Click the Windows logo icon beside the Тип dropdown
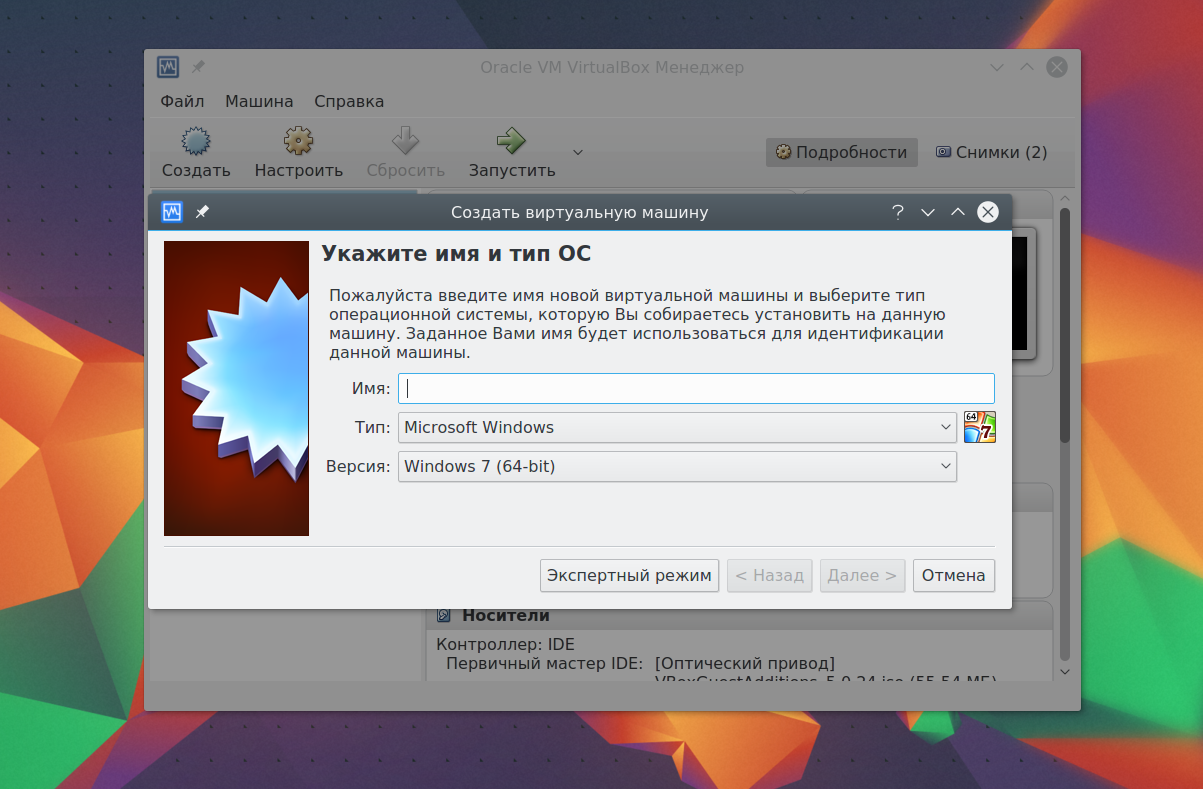 click(x=979, y=427)
